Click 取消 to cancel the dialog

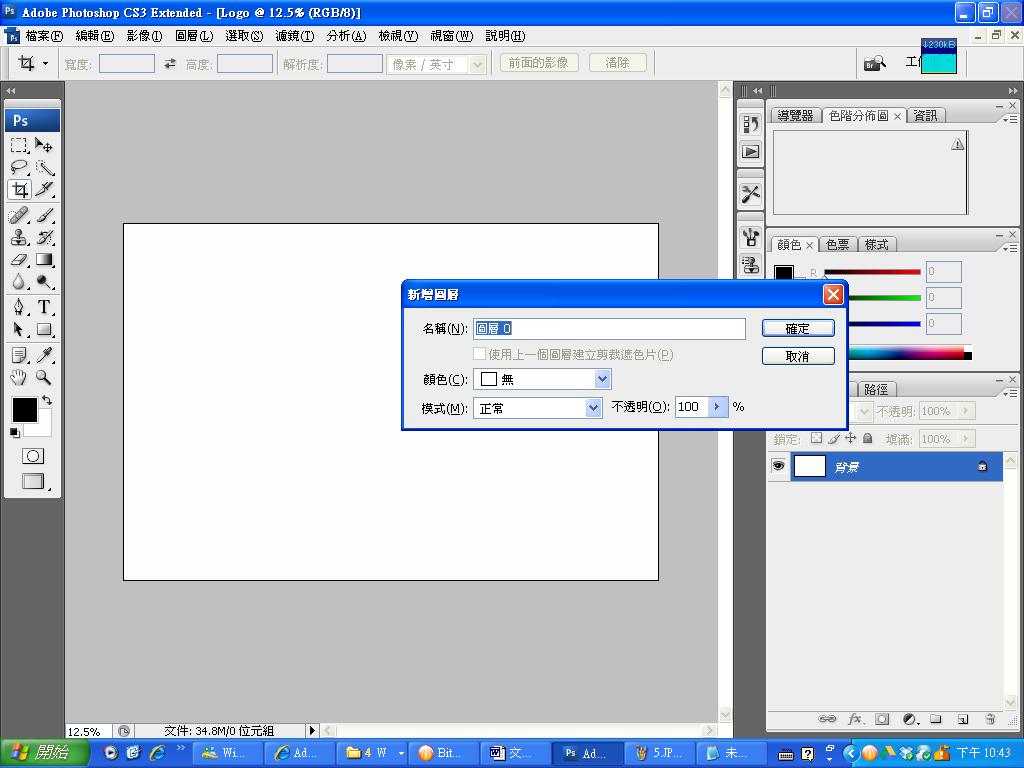pyautogui.click(x=798, y=356)
